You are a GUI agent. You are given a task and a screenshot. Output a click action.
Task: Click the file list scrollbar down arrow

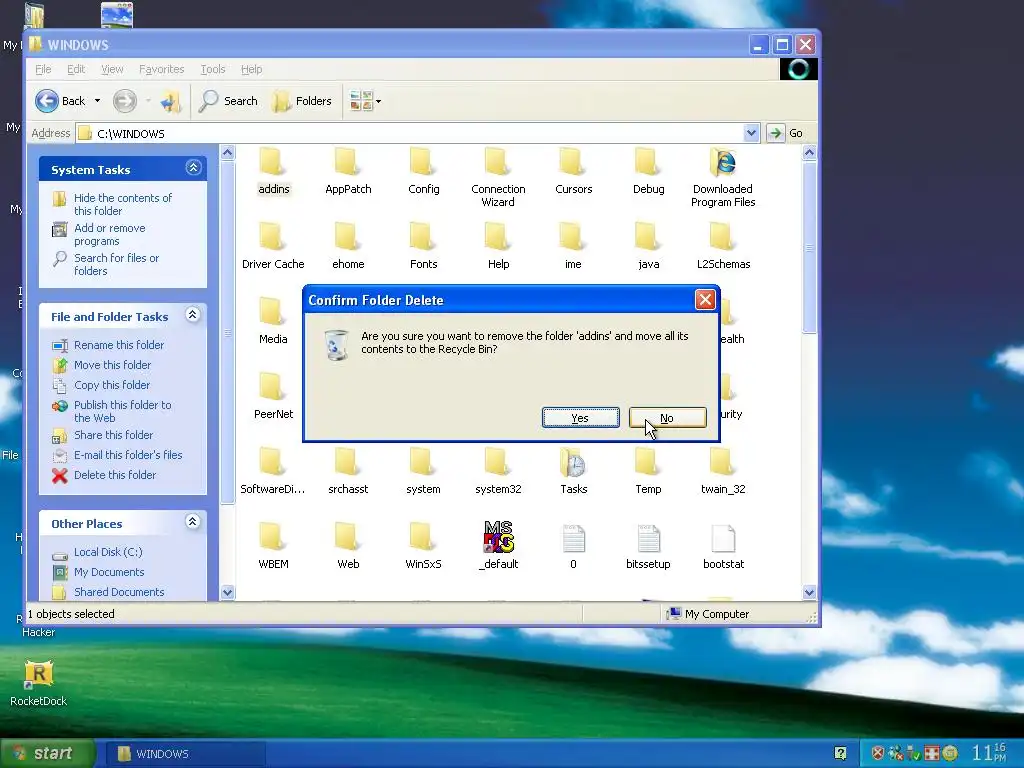click(x=809, y=592)
